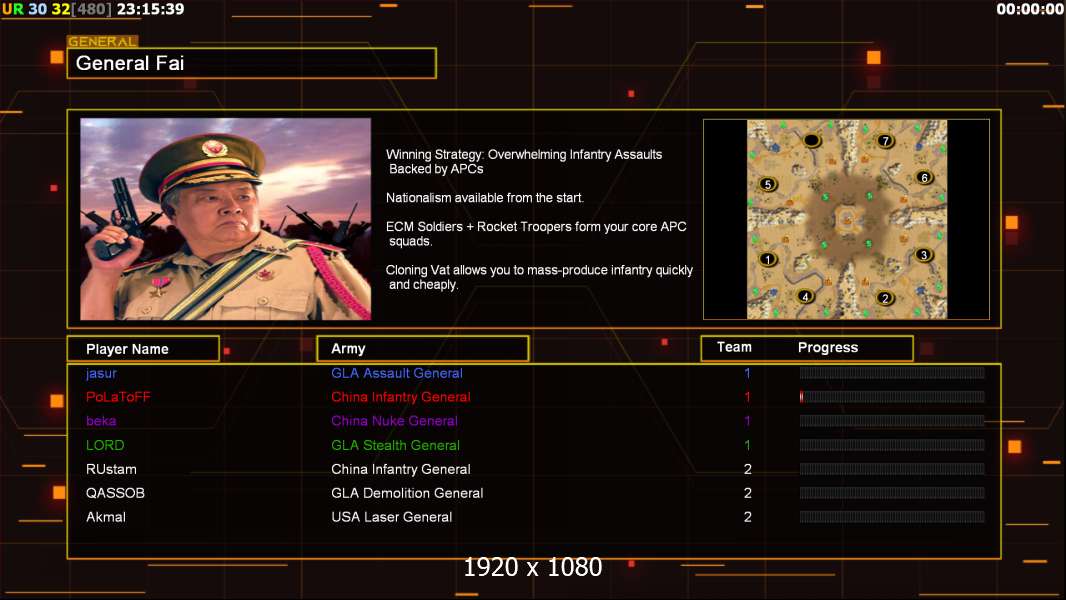Click the 00:00:00 timer at top right

1030,9
